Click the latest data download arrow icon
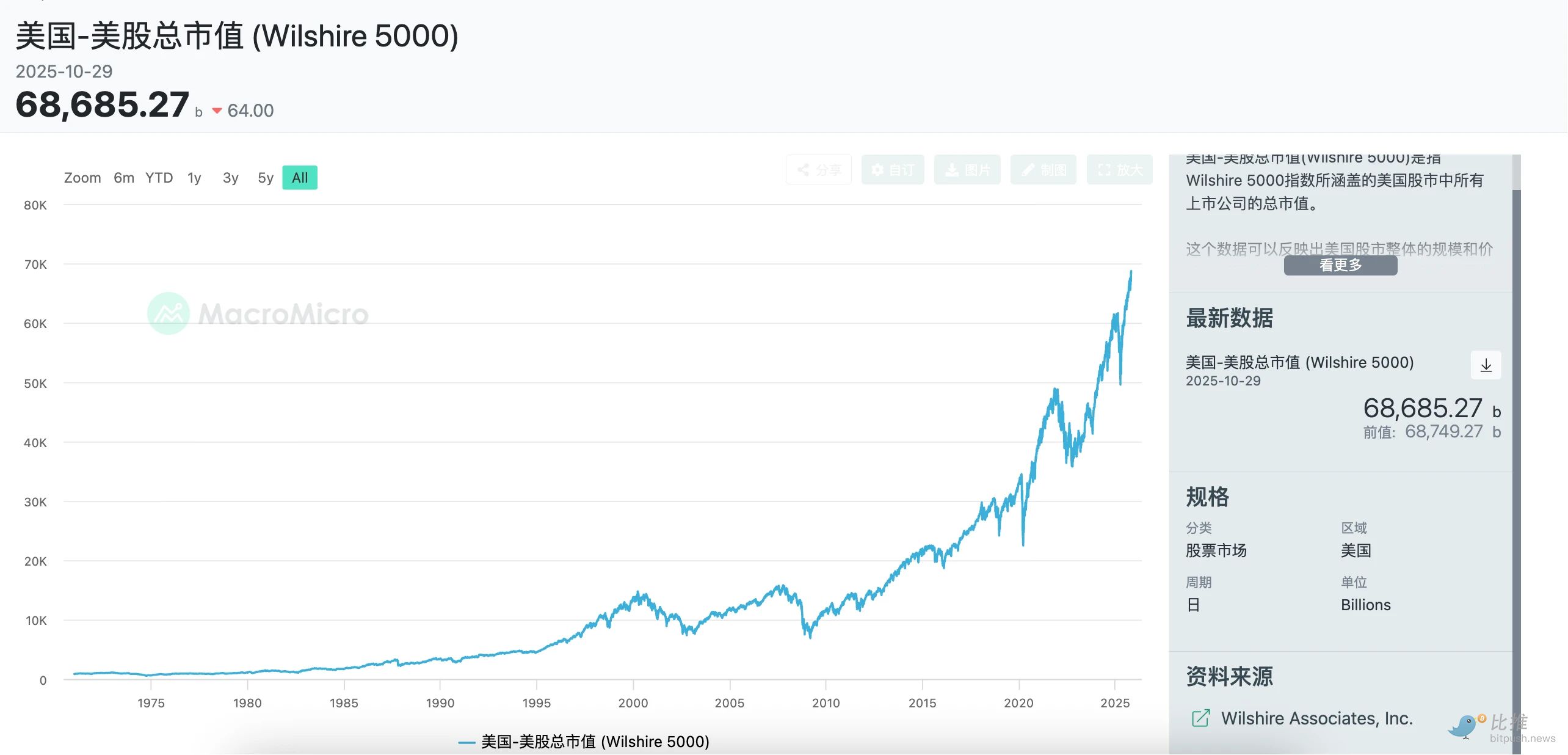The height and width of the screenshot is (755, 1568). coord(1486,365)
